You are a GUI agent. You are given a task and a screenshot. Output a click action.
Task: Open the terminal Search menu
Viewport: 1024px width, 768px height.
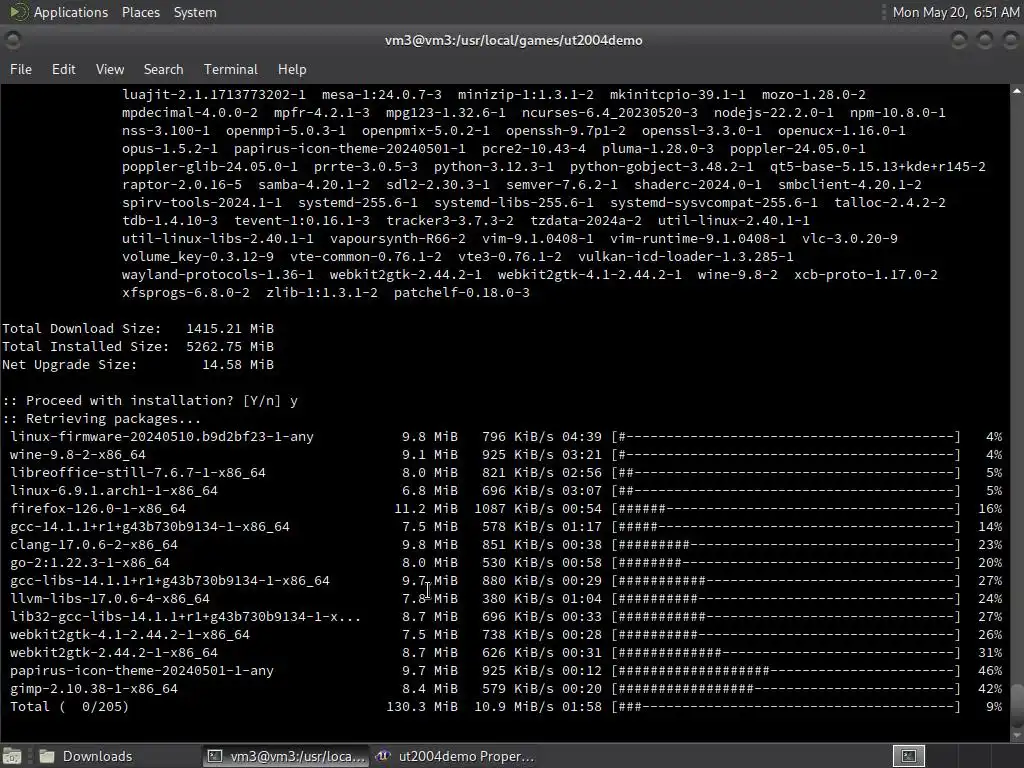(x=163, y=69)
